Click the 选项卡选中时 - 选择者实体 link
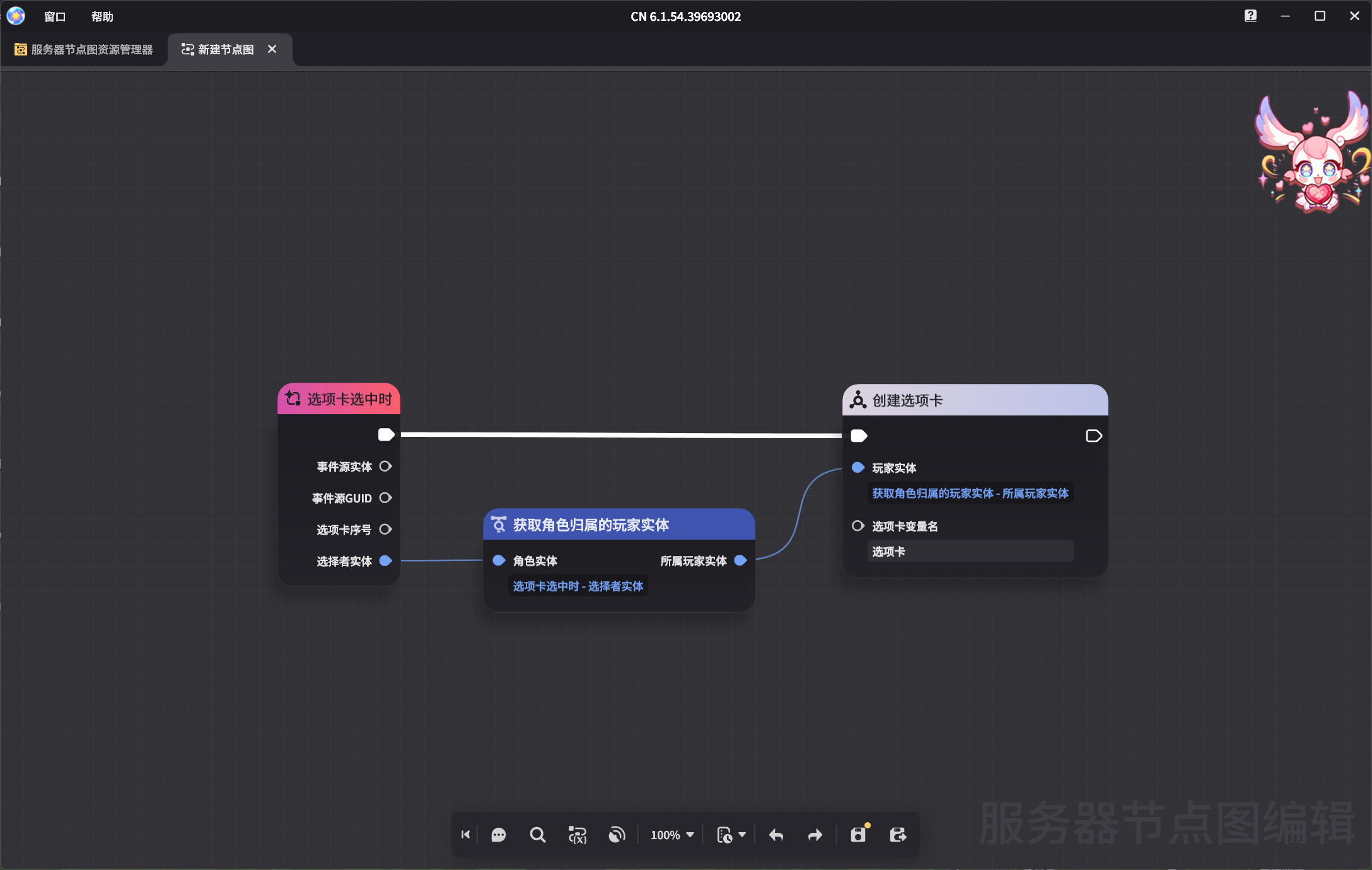This screenshot has height=870, width=1372. (578, 586)
